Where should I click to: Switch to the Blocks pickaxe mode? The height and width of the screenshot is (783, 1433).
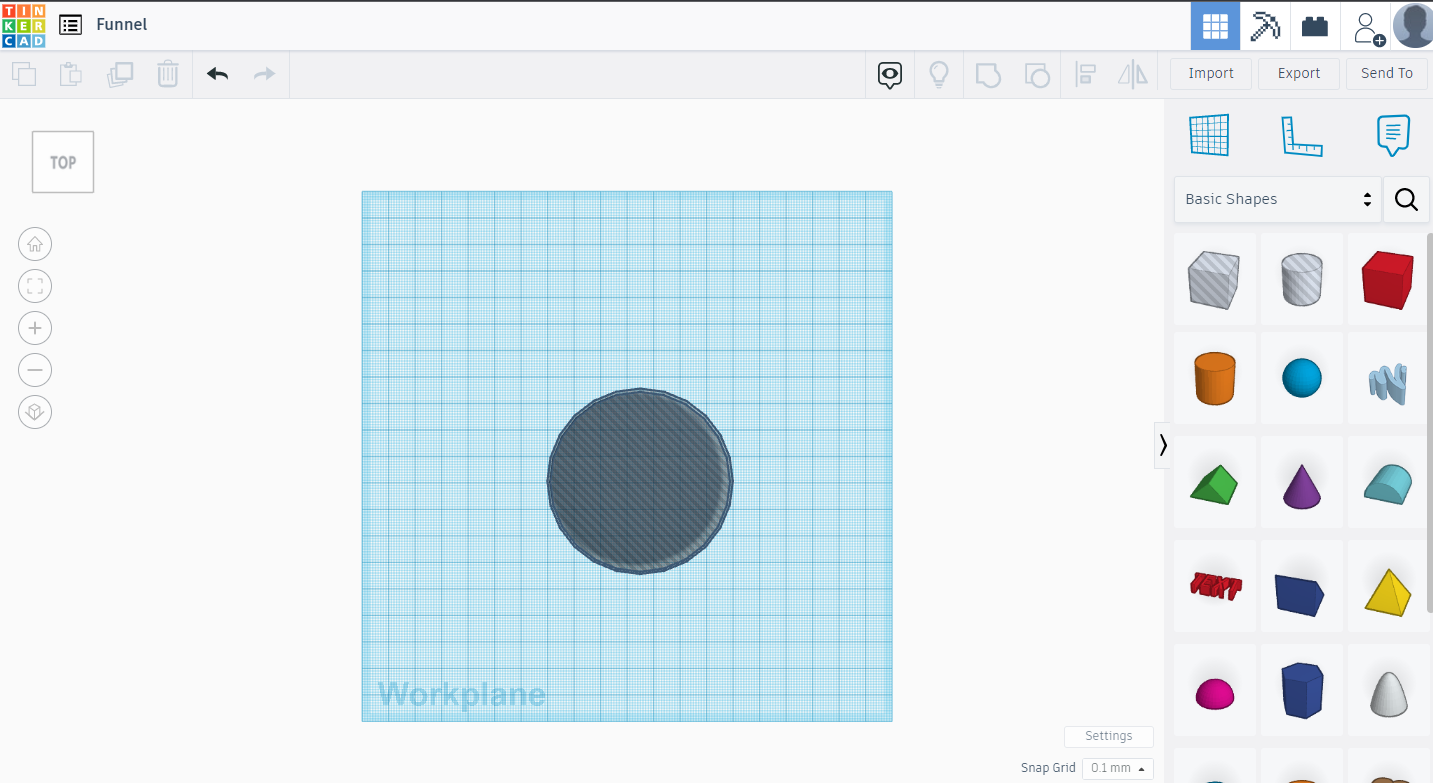(1265, 26)
